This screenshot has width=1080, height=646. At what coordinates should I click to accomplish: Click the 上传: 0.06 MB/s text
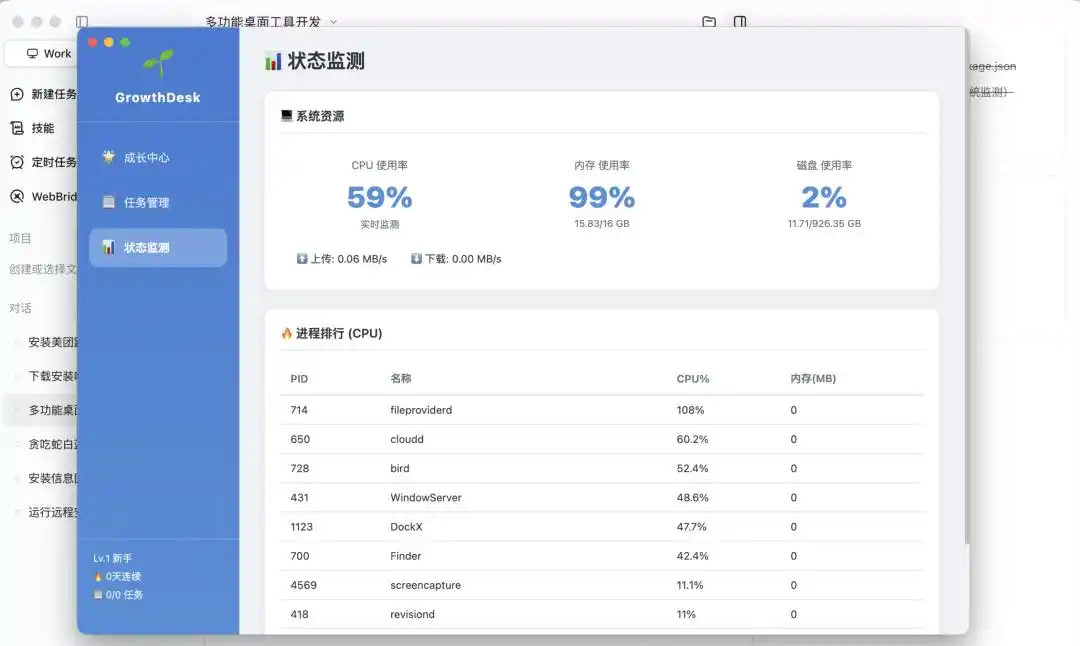coord(349,259)
